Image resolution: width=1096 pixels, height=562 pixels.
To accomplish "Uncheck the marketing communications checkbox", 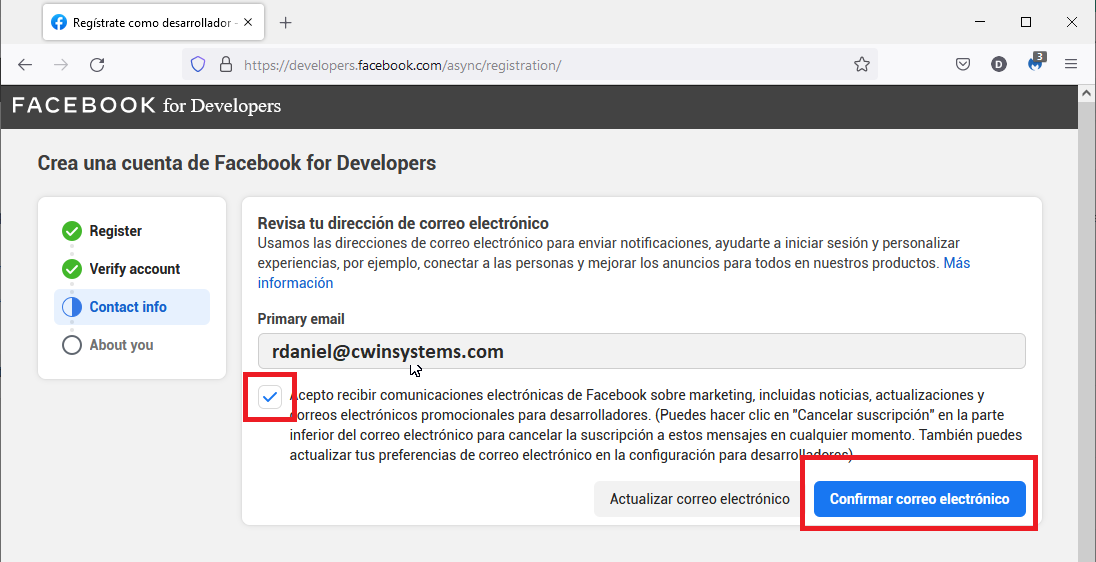I will (270, 397).
